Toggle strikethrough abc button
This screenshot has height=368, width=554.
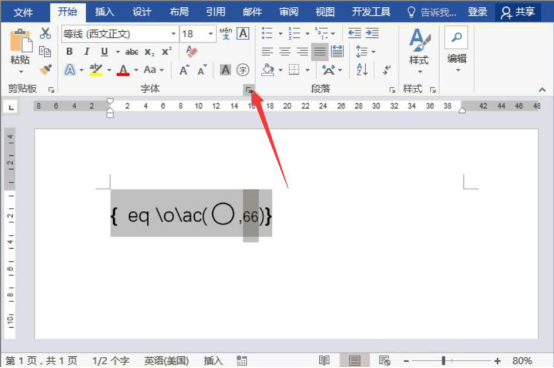coord(132,52)
